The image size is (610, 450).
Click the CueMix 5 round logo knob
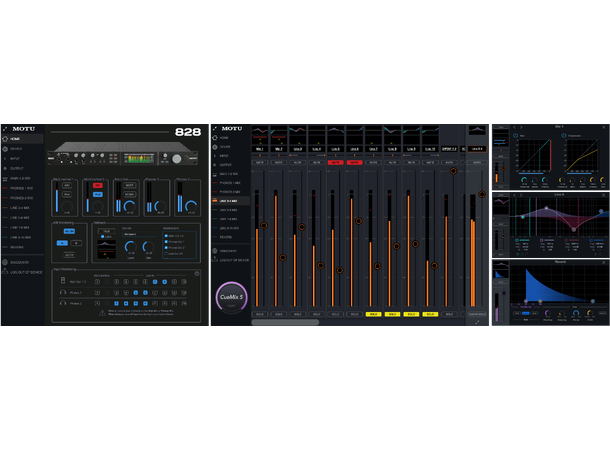pos(231,297)
